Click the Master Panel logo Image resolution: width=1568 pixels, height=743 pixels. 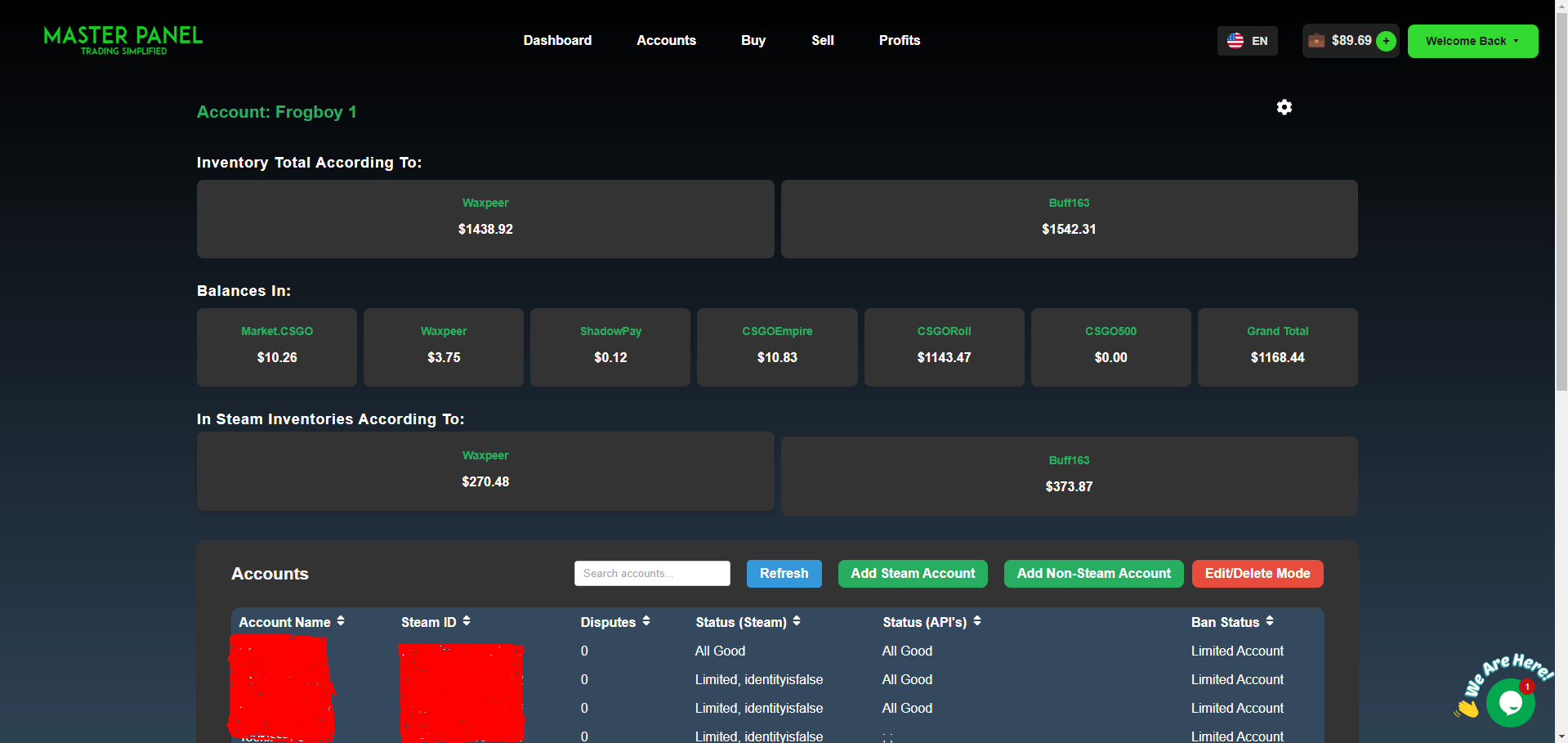[x=123, y=40]
